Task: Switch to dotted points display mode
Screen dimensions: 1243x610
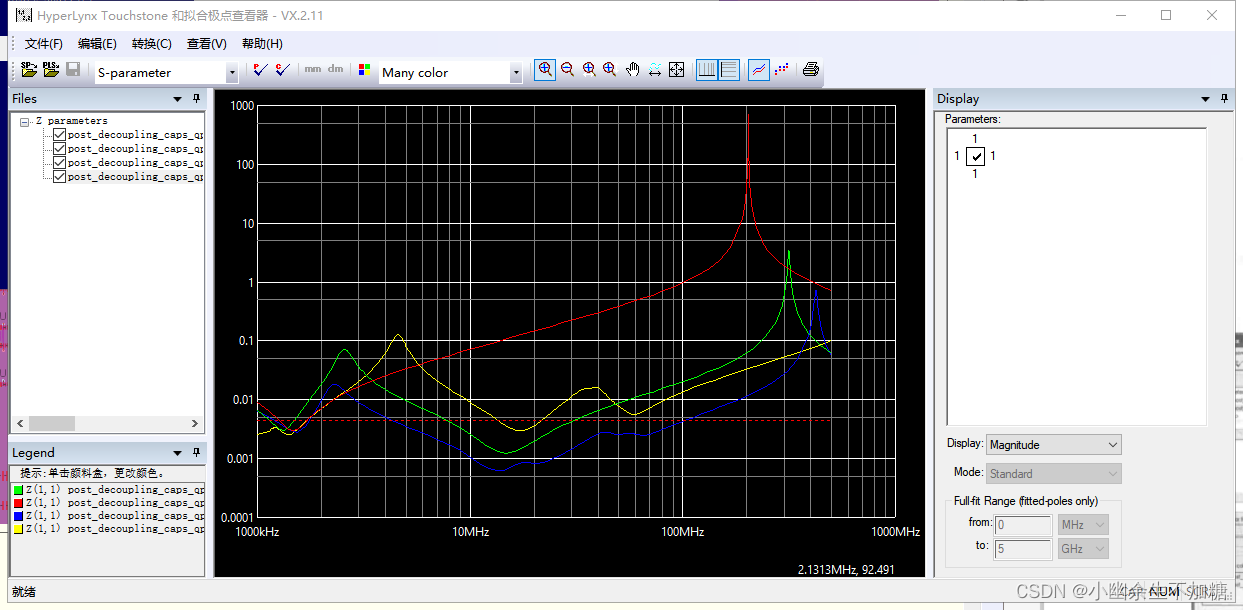Action: [781, 69]
